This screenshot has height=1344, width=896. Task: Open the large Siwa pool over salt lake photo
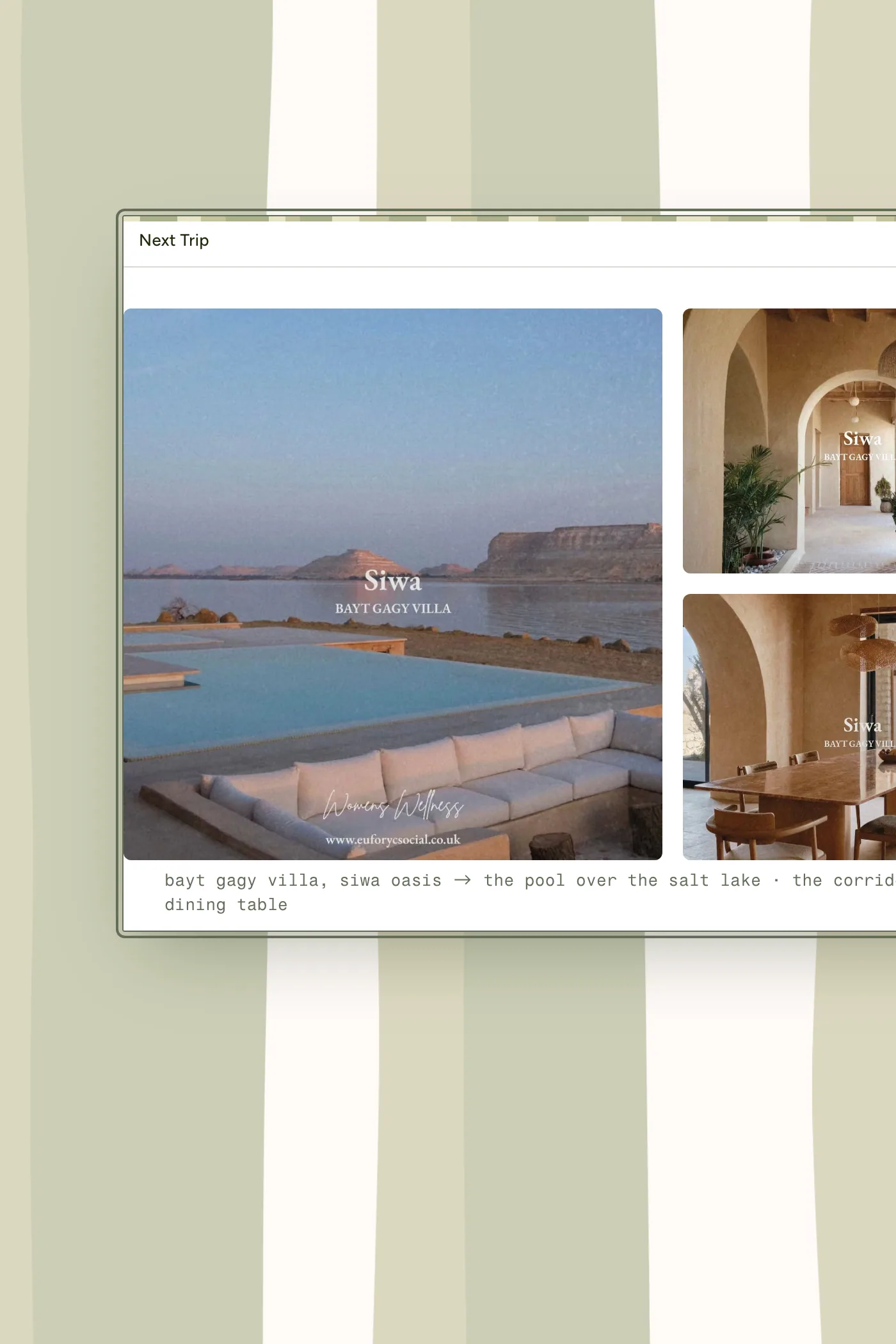point(392,584)
